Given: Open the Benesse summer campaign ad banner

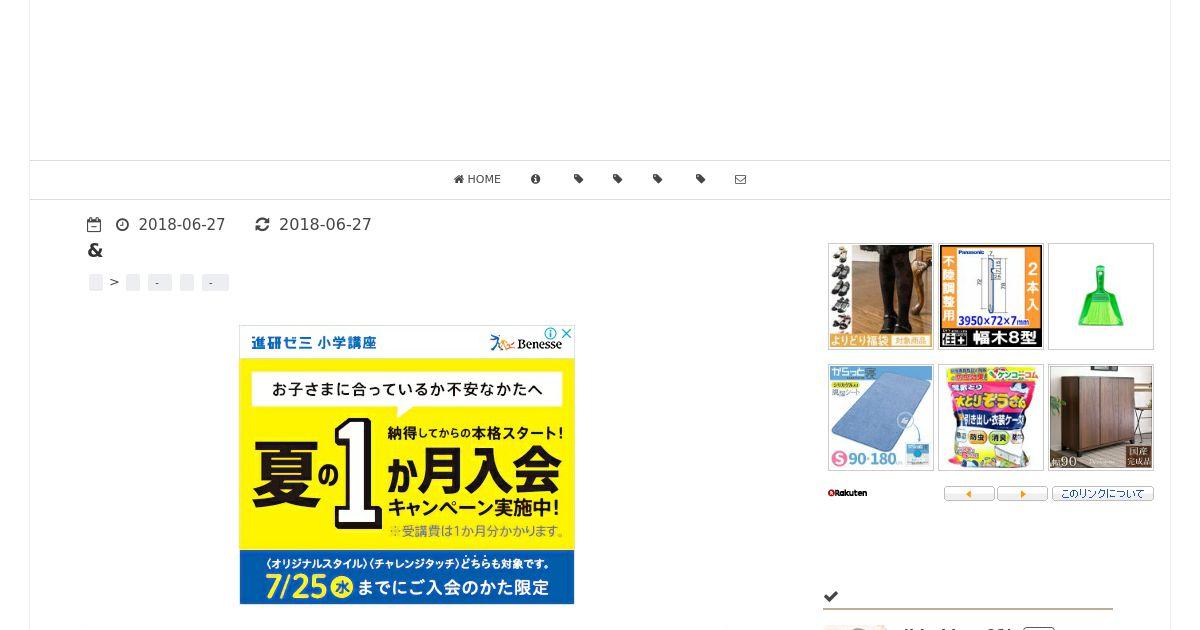Looking at the screenshot, I should 407,465.
